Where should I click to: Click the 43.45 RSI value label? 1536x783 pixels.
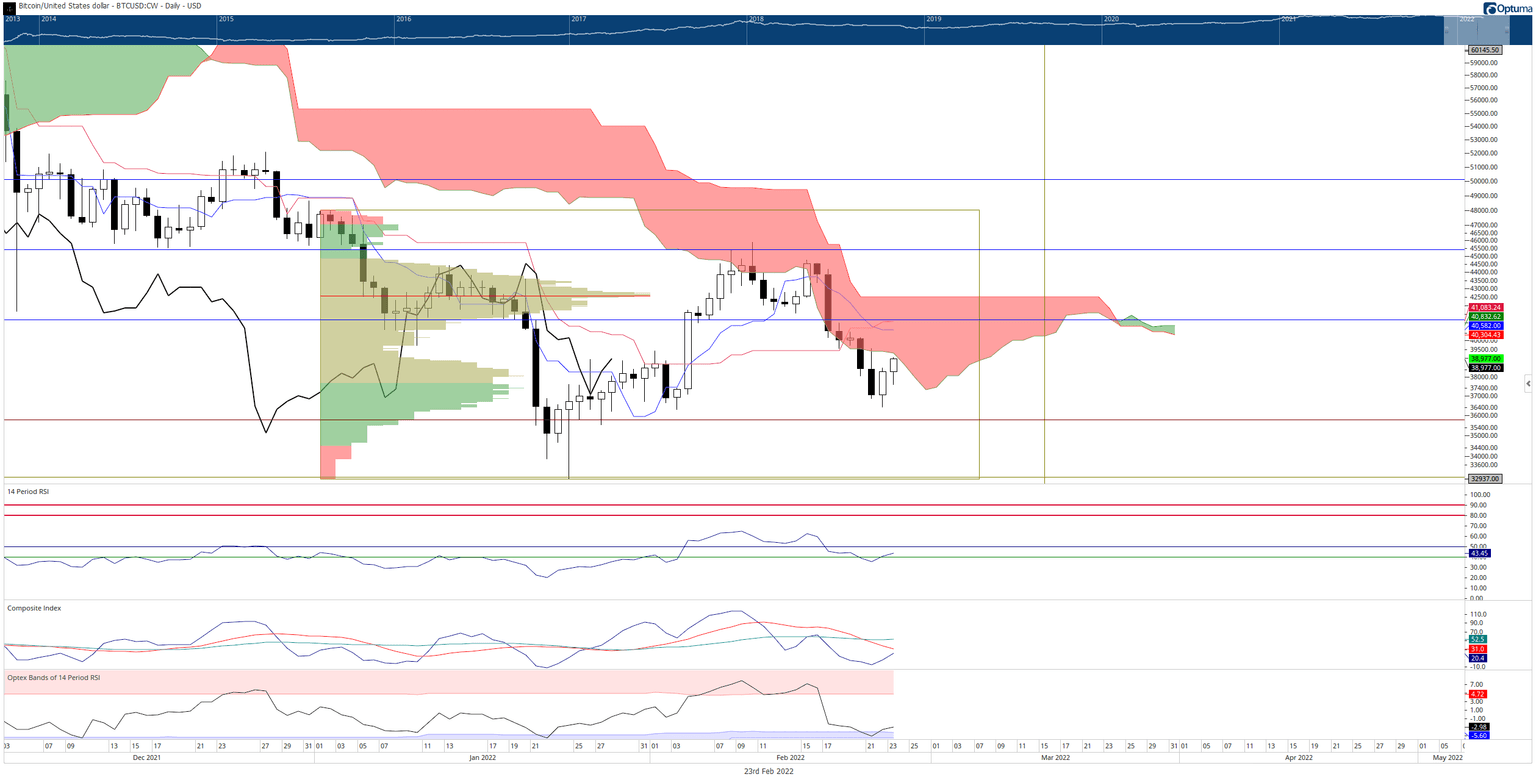tap(1479, 553)
